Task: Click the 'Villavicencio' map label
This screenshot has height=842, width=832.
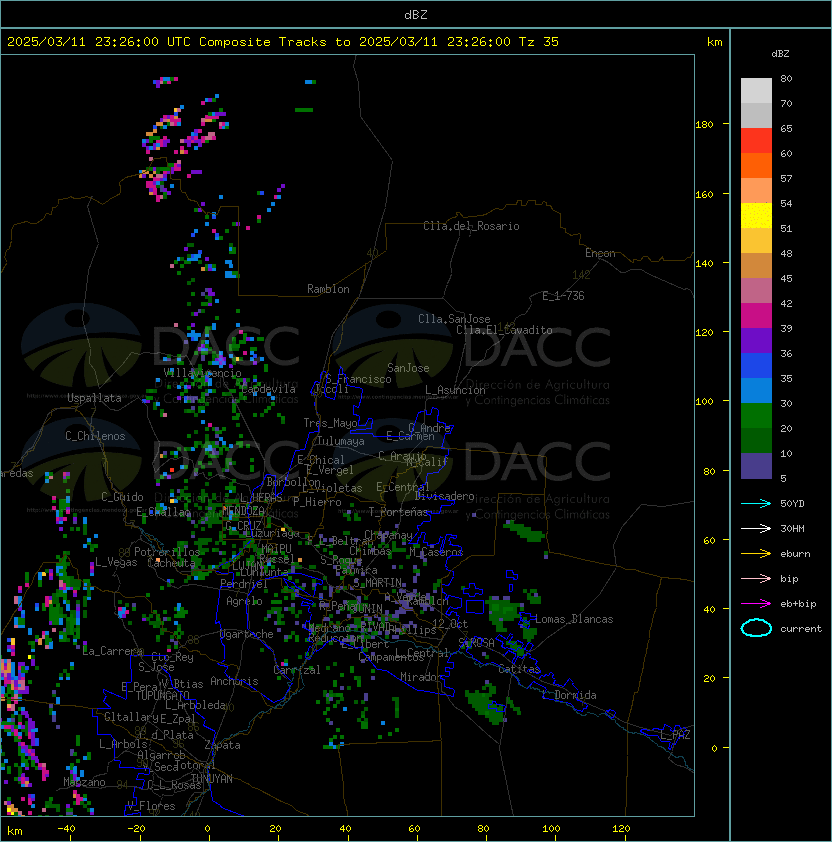Action: pos(202,373)
